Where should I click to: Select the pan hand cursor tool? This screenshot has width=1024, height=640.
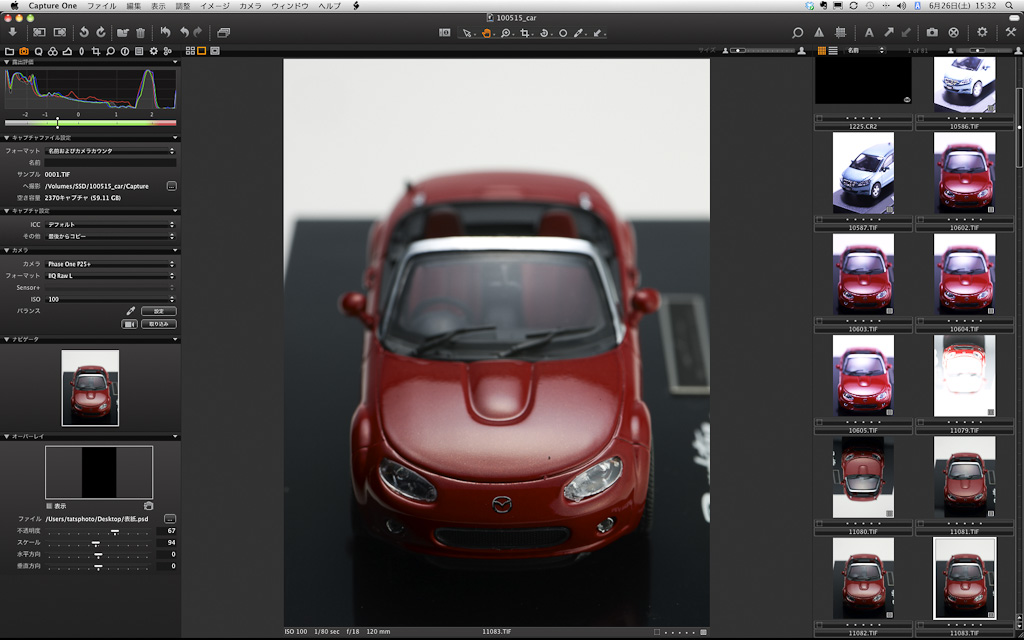[x=487, y=33]
